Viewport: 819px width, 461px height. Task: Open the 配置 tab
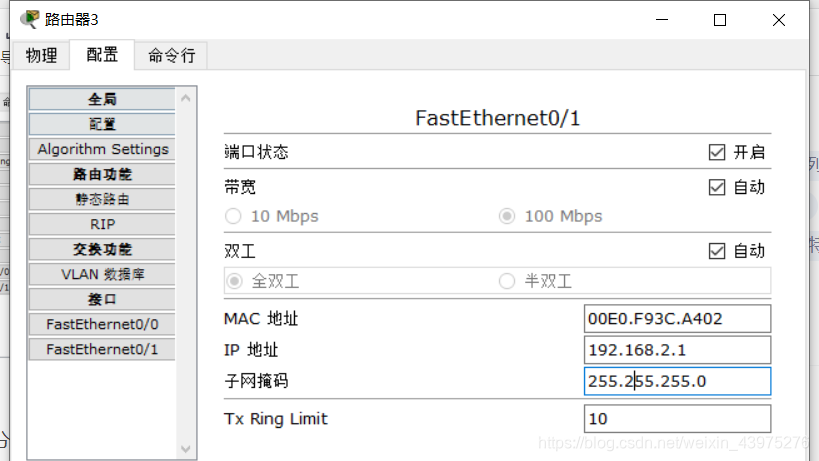(102, 54)
